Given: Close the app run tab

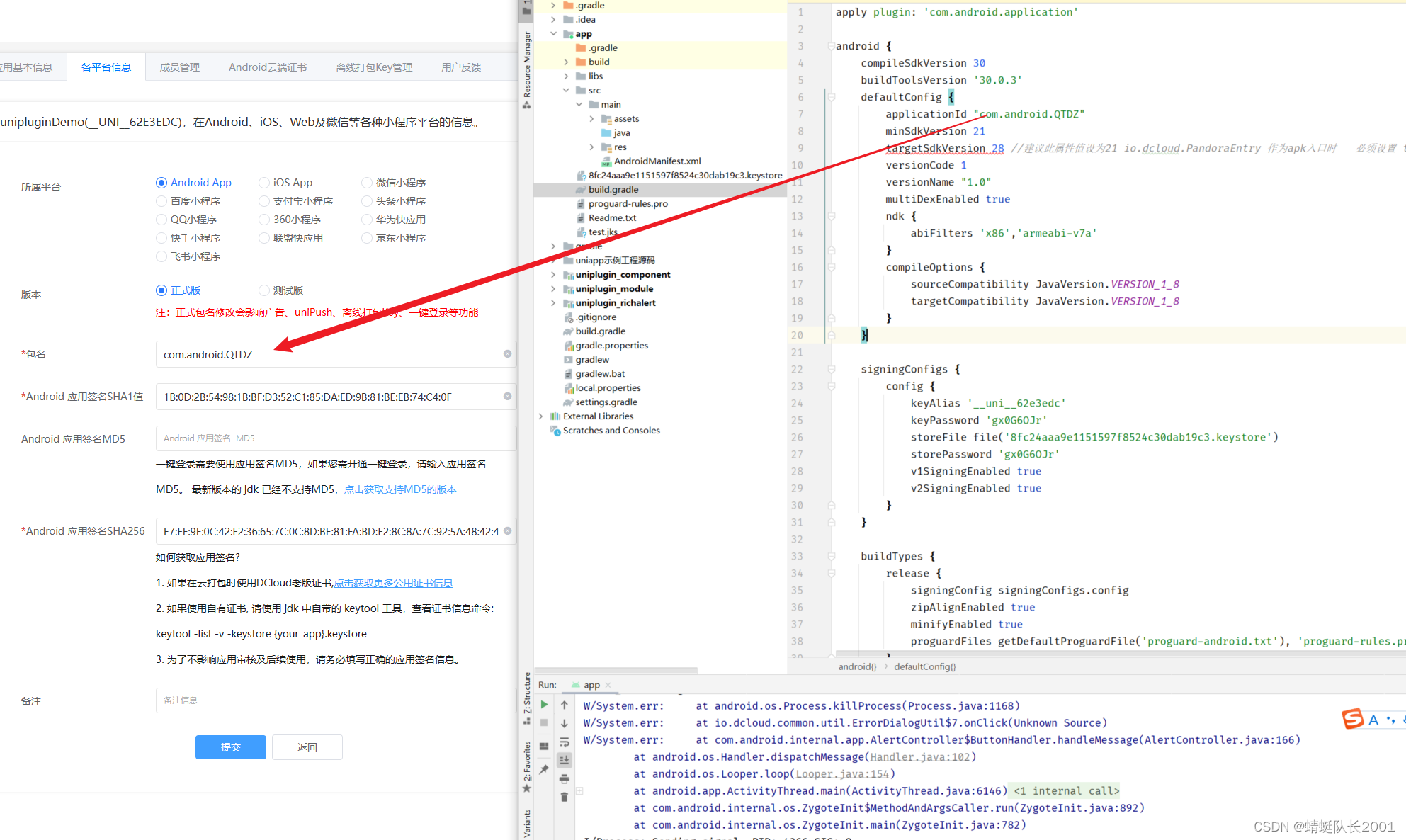Looking at the screenshot, I should (x=608, y=685).
